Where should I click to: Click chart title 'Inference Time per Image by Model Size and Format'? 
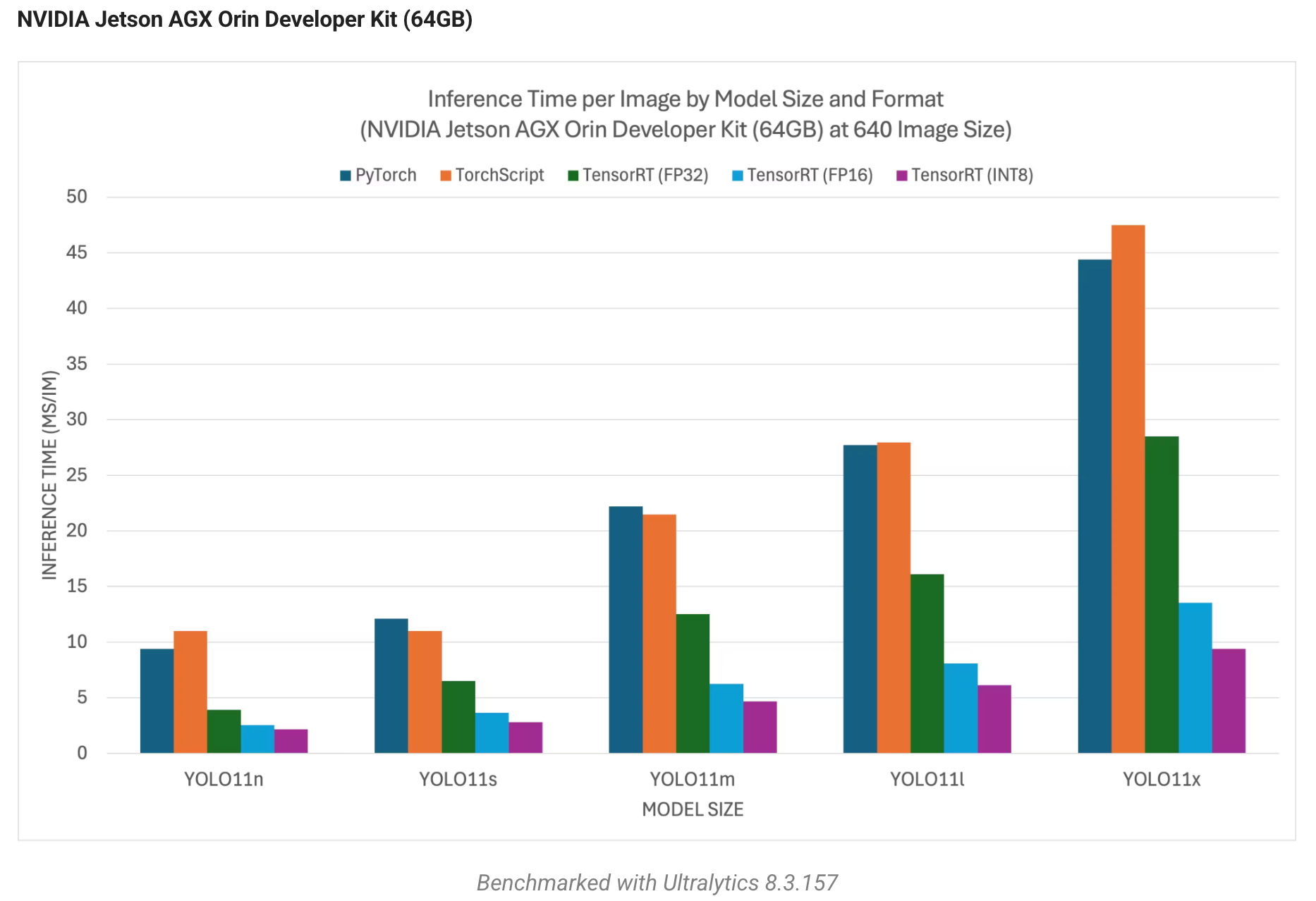pyautogui.click(x=686, y=99)
